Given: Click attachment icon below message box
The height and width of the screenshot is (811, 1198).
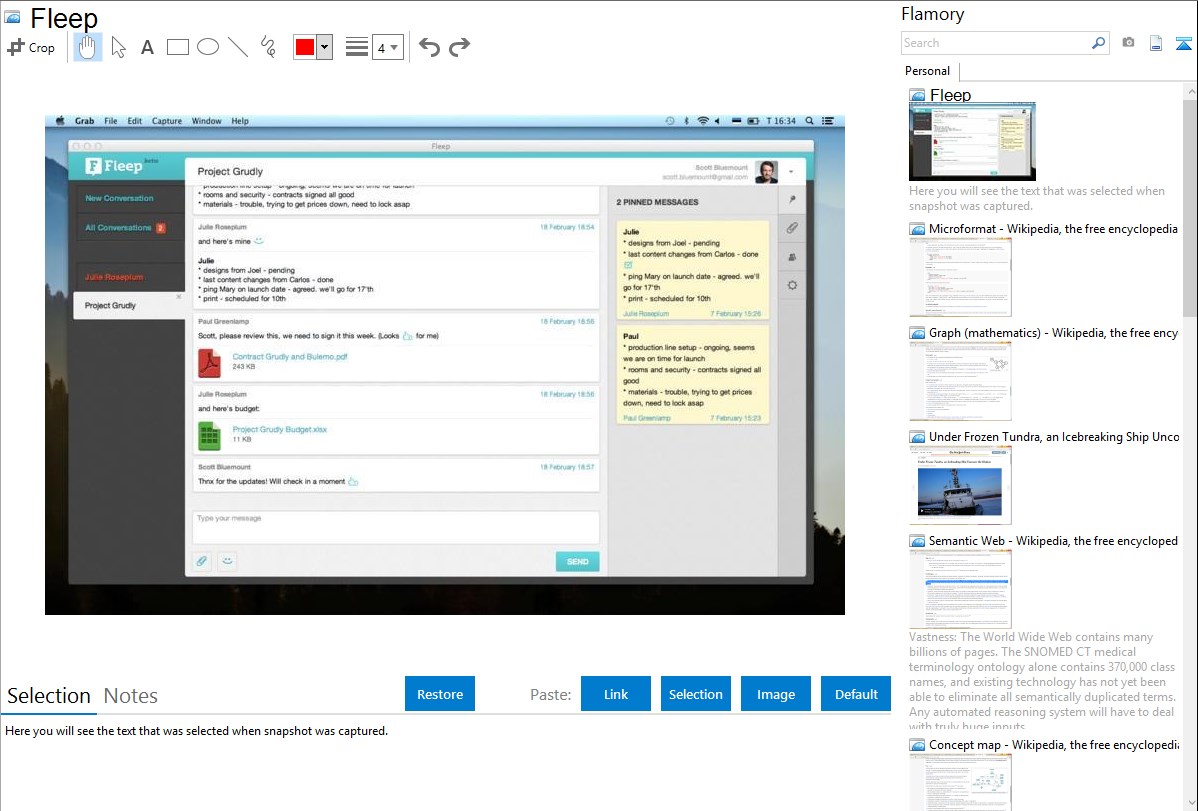Looking at the screenshot, I should (202, 561).
